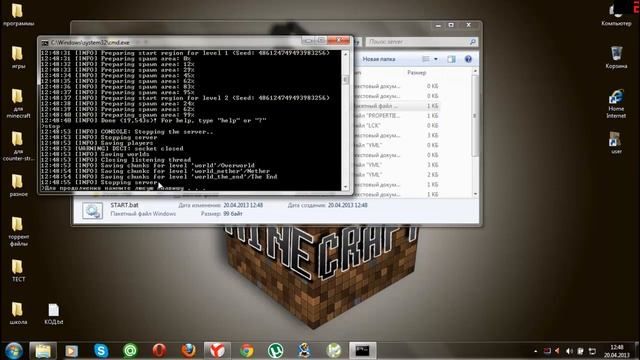Click the START.bat details pane thumbnail

(x=93, y=211)
